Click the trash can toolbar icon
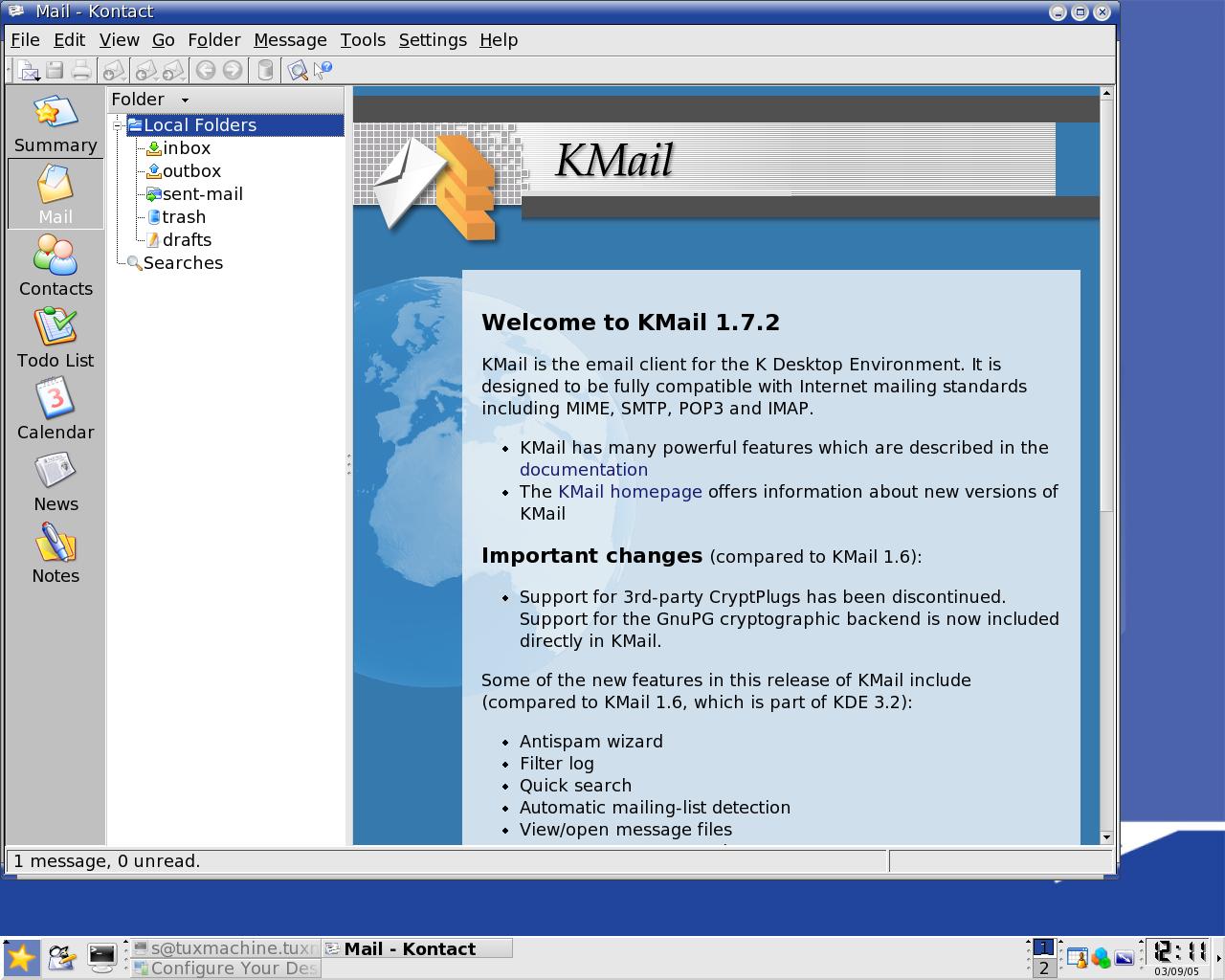This screenshot has width=1225, height=980. coord(265,70)
